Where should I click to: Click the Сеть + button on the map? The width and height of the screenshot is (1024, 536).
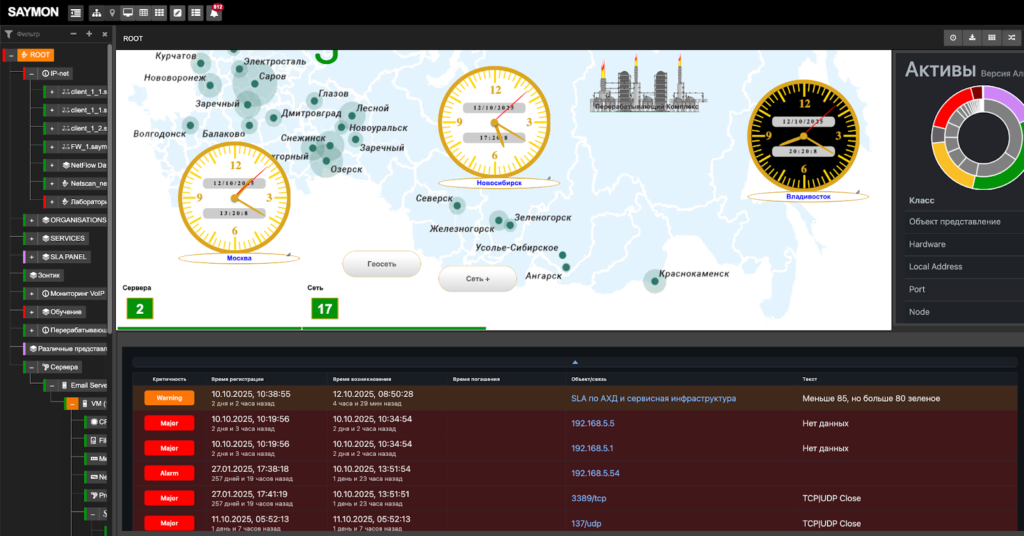pos(477,279)
